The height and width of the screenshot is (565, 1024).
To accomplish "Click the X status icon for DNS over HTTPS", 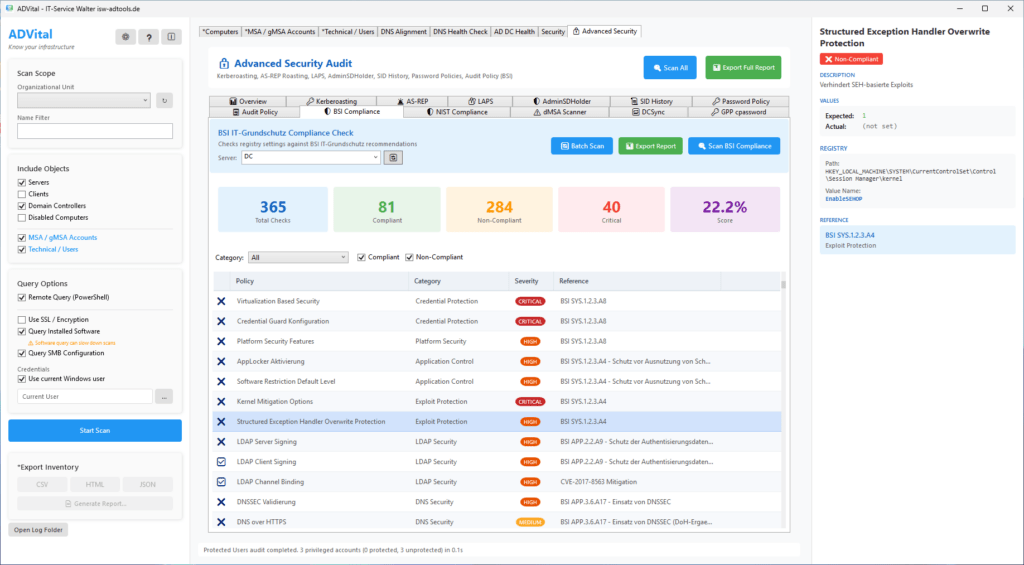I will (x=221, y=522).
